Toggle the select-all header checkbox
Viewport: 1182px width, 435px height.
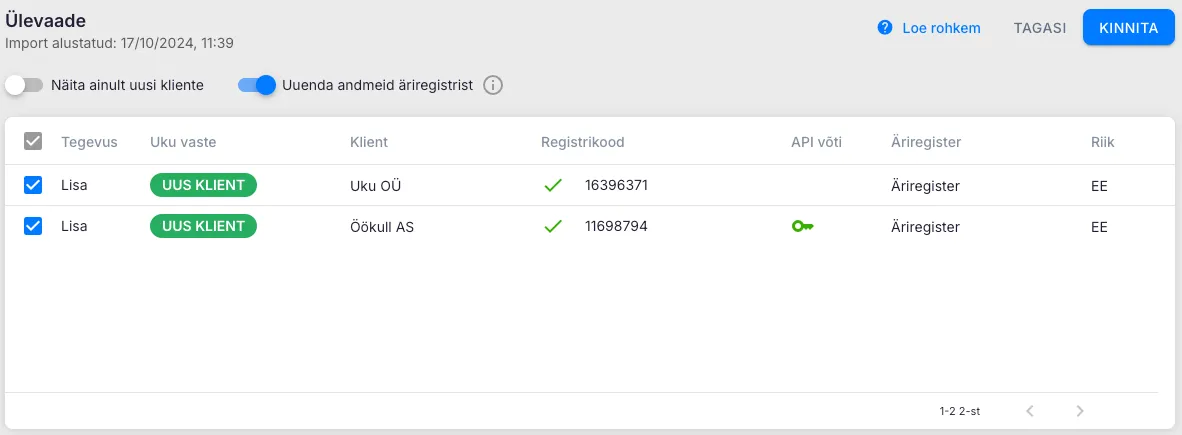[33, 142]
